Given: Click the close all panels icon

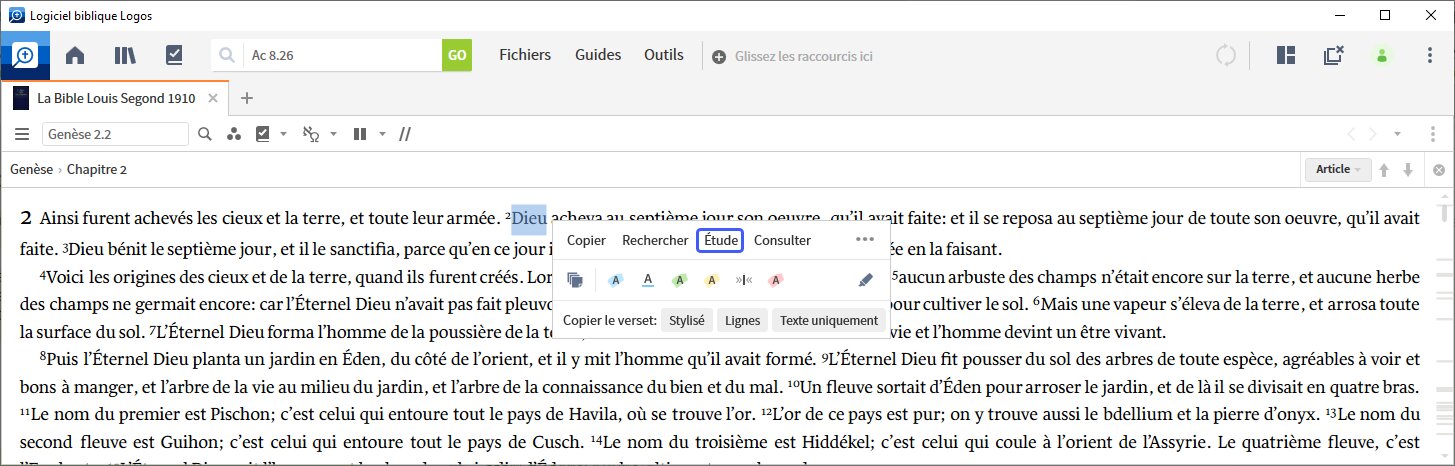Looking at the screenshot, I should tap(1333, 56).
